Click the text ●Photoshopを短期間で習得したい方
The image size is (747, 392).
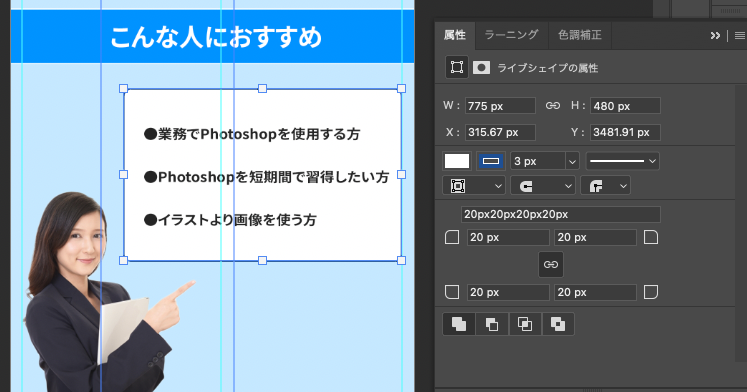[x=266, y=177]
